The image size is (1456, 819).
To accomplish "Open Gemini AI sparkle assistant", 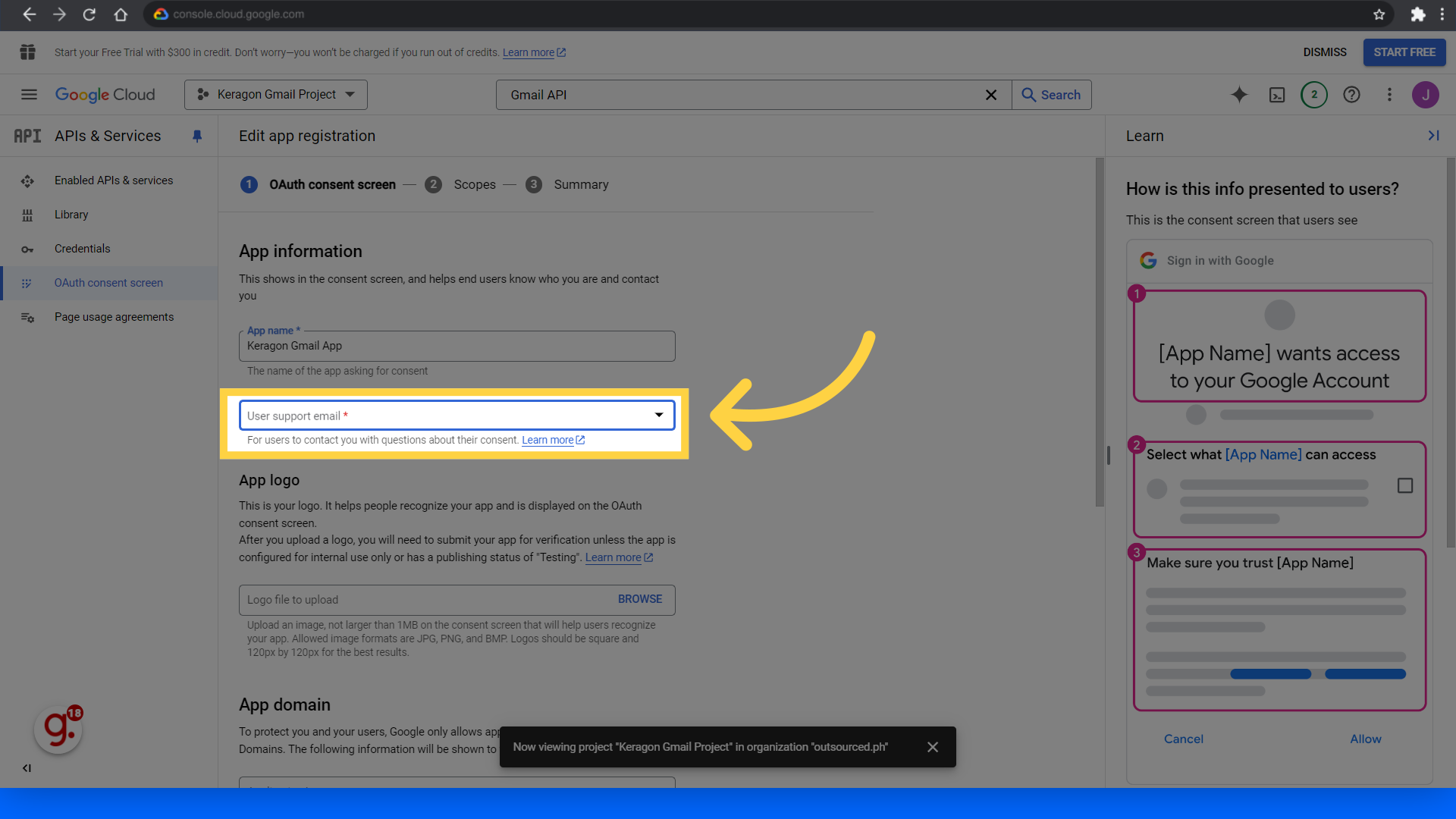I will tap(1239, 95).
